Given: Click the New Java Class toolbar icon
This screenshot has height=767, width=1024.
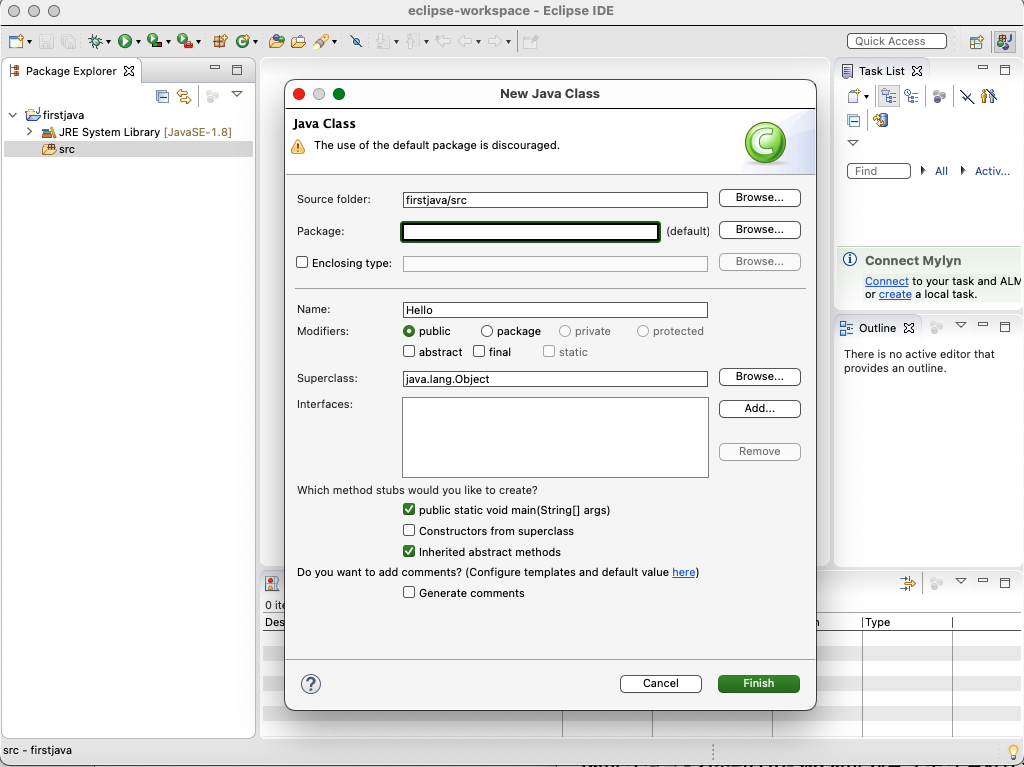Looking at the screenshot, I should pos(242,42).
